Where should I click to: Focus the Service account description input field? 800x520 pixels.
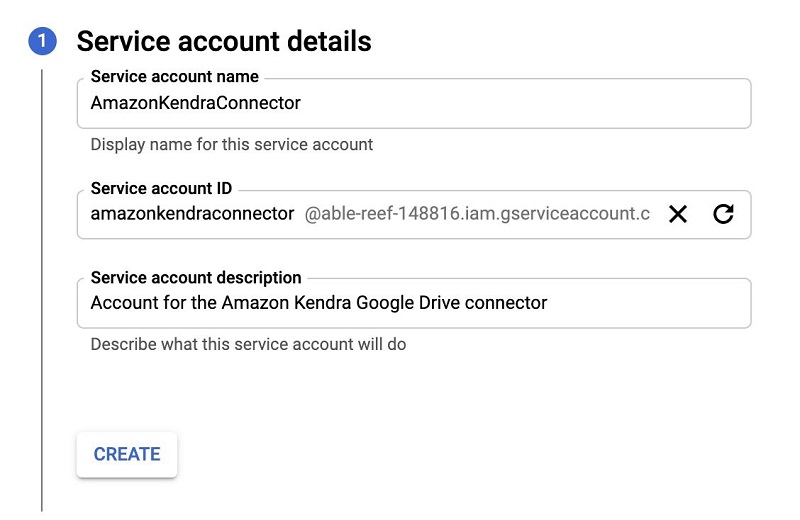pyautogui.click(x=414, y=303)
